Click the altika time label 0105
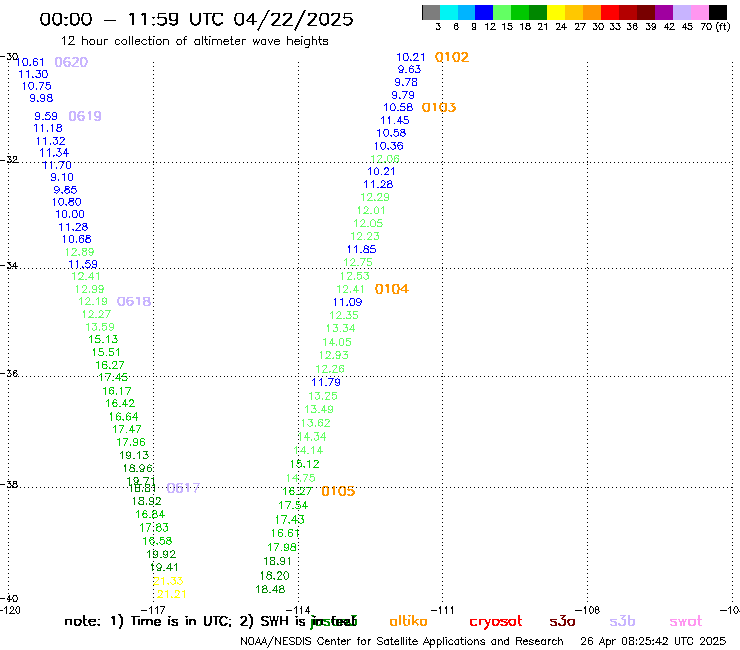Screen dimensions: 740x650 (338, 491)
